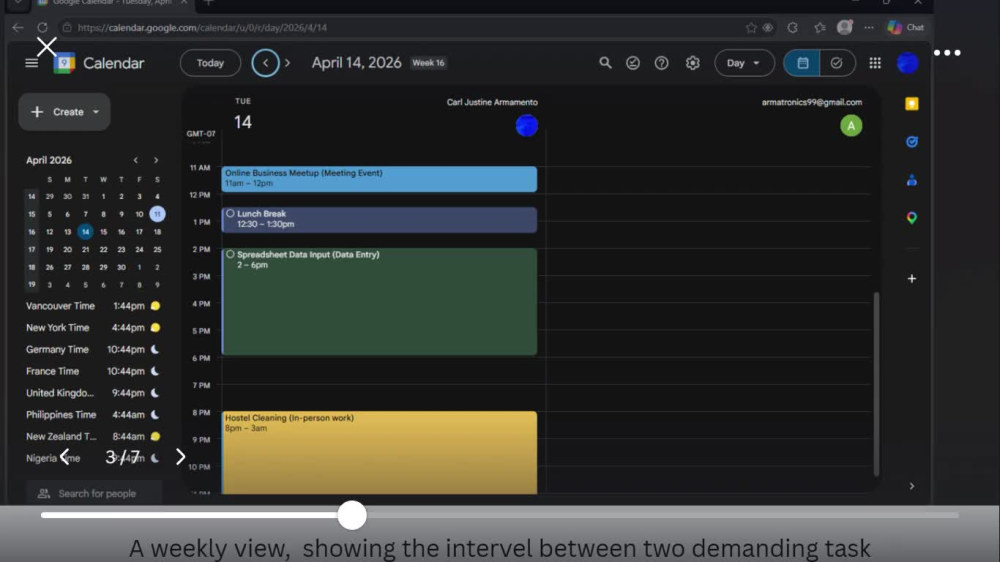Click Vancouver Time world clock
1000x562 pixels.
point(93,306)
